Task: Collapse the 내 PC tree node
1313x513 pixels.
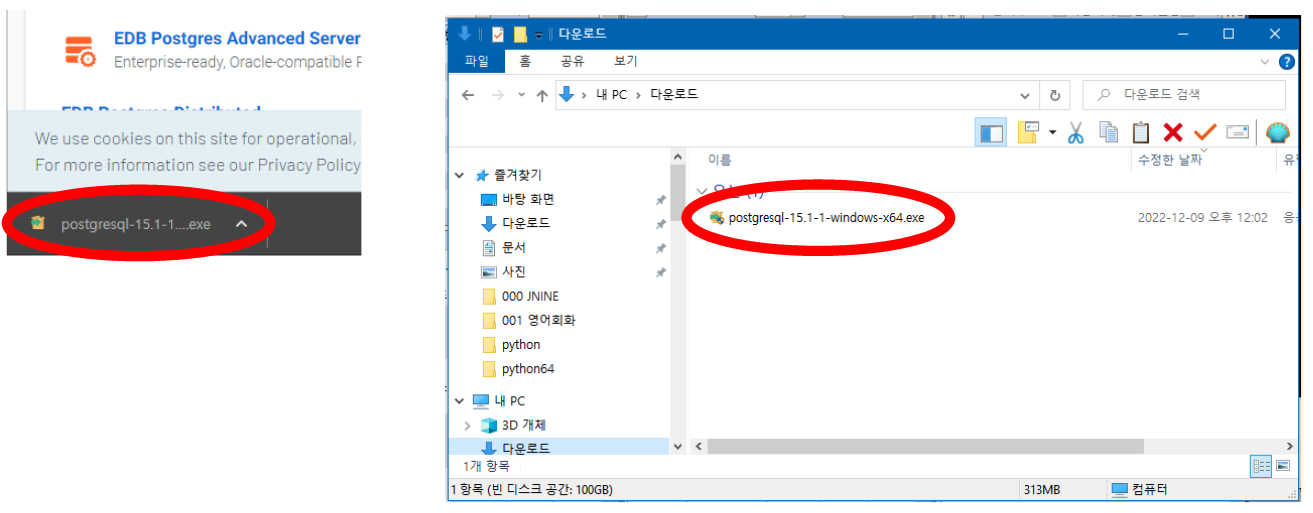Action: pos(460,401)
